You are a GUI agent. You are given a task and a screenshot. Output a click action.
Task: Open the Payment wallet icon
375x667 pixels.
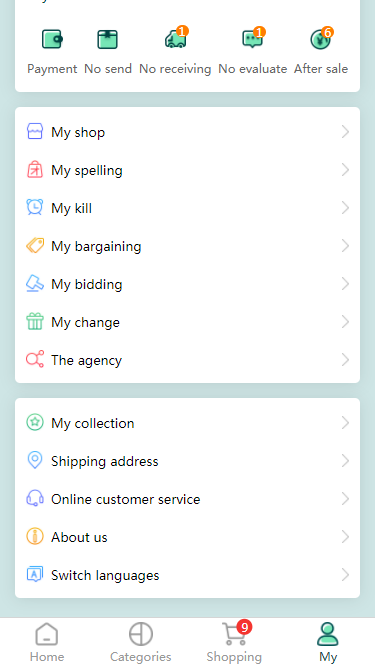click(52, 40)
